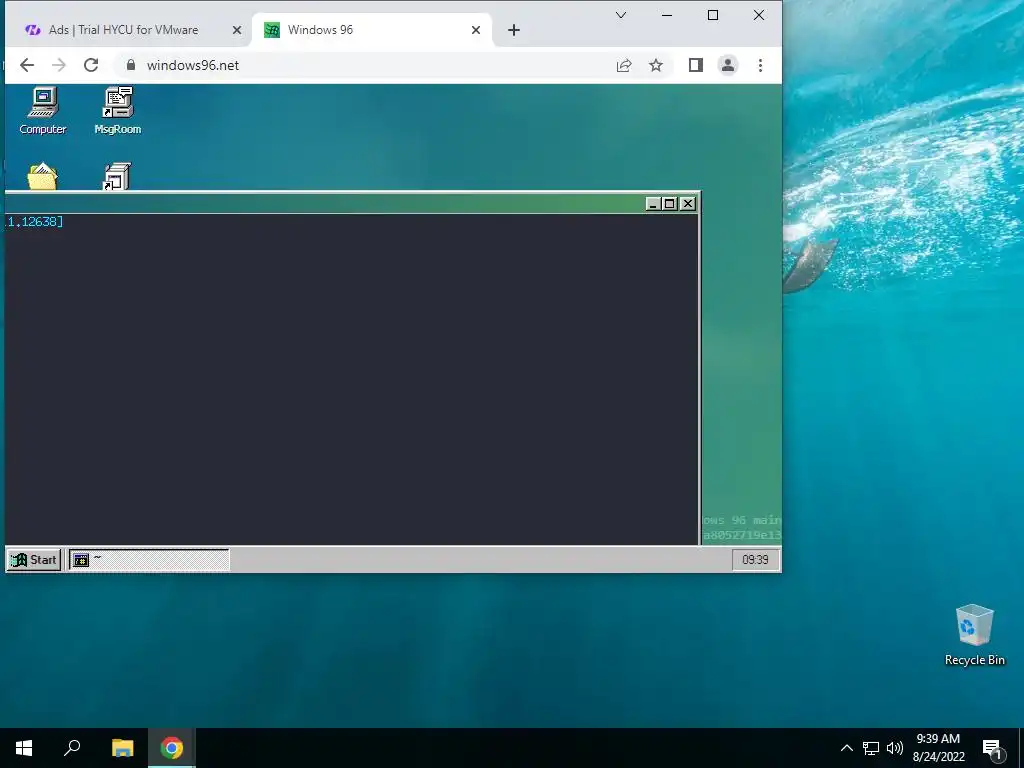Open the yellow folder icon below Computer
1024x768 pixels.
(x=42, y=176)
